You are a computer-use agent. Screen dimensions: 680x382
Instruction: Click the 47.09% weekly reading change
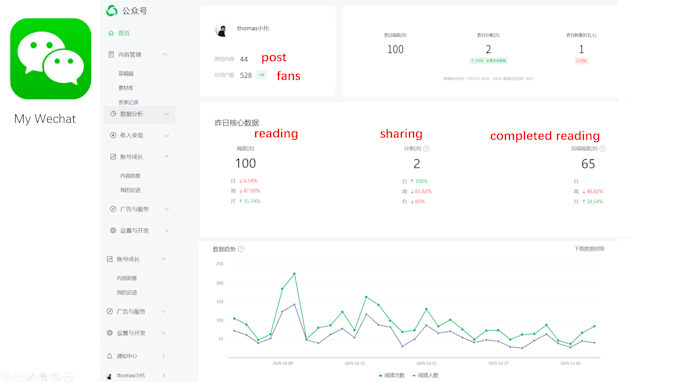pos(249,191)
